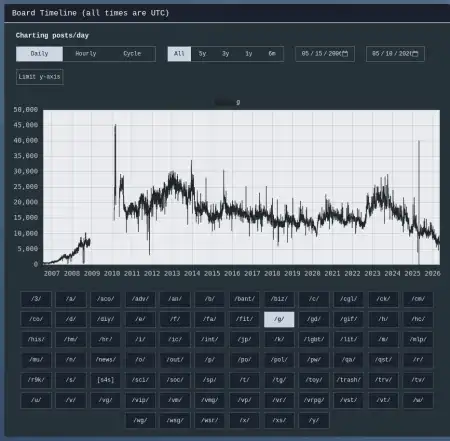Screen dimensions: 450x441
Task: Show the /gif/ board data
Action: click(x=349, y=319)
